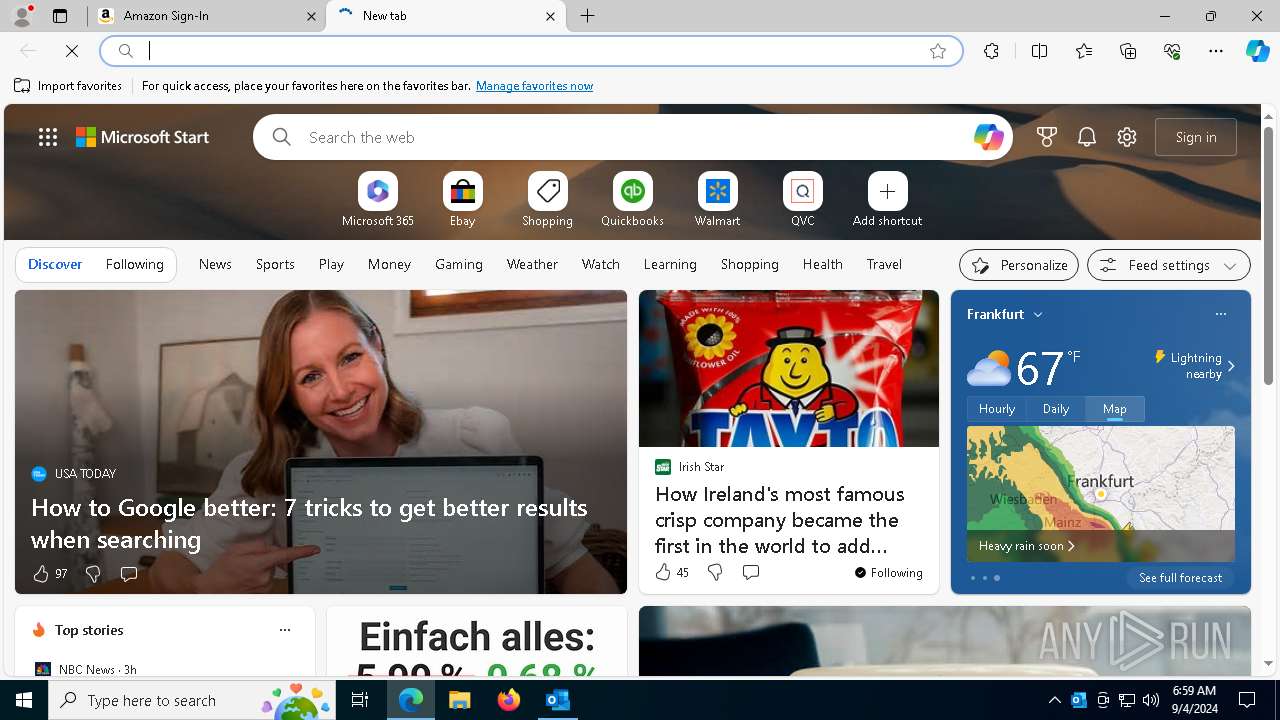1280x720 pixels.
Task: Select the Gaming feed tab
Action: click(x=459, y=264)
